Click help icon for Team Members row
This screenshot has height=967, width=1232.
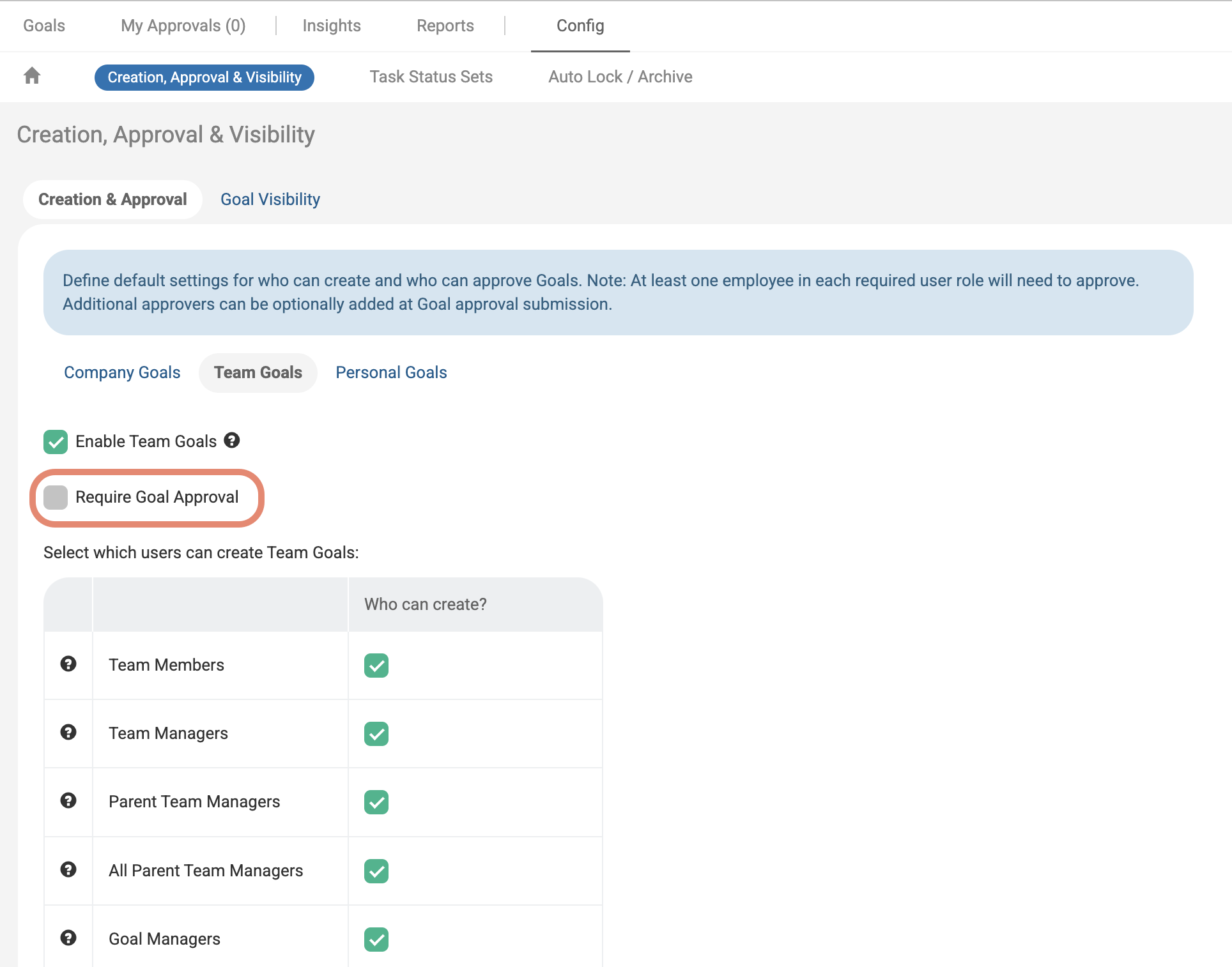[x=68, y=664]
